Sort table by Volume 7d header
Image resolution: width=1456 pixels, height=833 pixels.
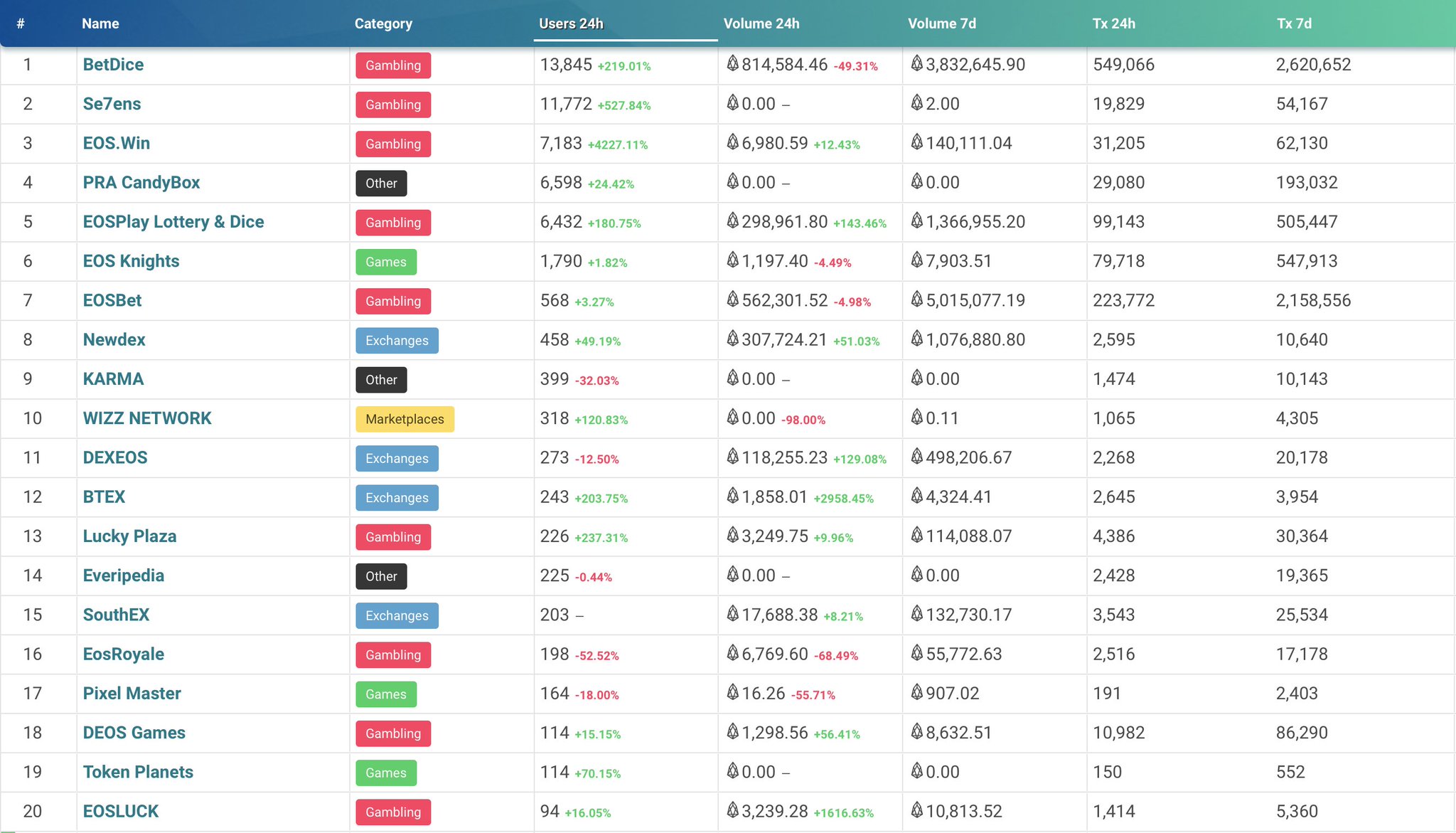942,23
